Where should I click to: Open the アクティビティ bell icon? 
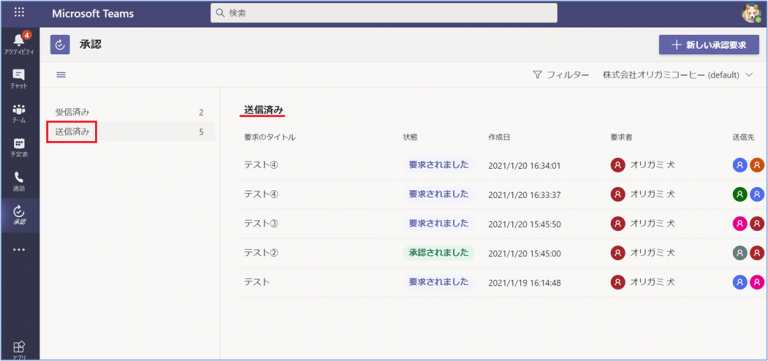[x=19, y=43]
